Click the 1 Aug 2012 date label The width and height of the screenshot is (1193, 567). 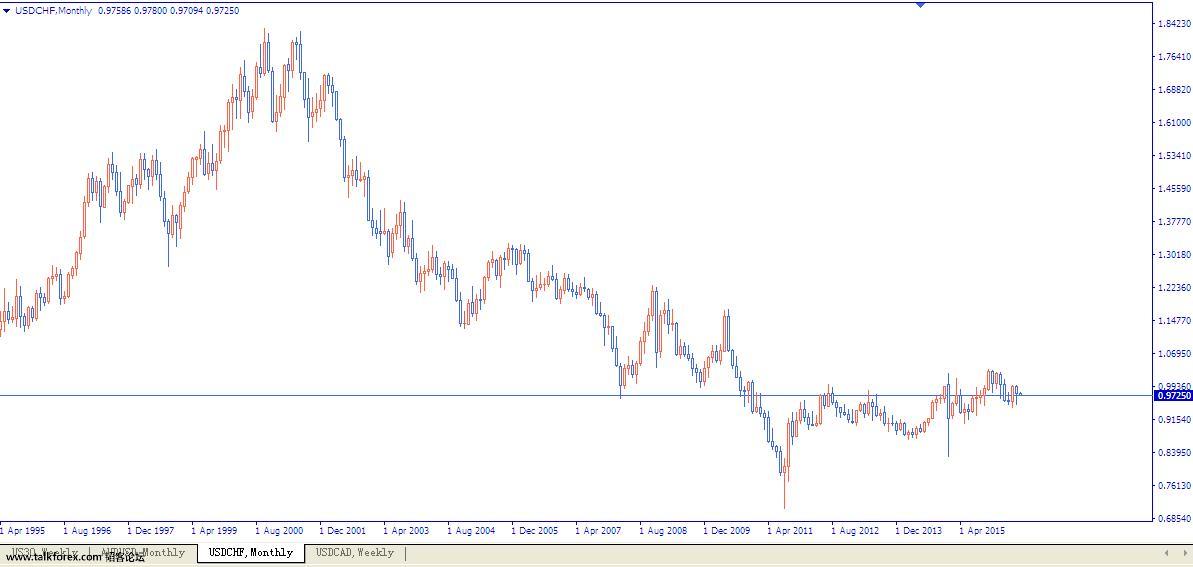[854, 530]
